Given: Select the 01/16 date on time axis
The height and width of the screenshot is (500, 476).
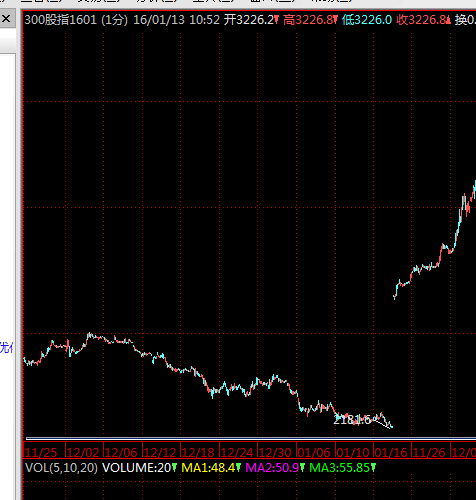Looking at the screenshot, I should 391,452.
